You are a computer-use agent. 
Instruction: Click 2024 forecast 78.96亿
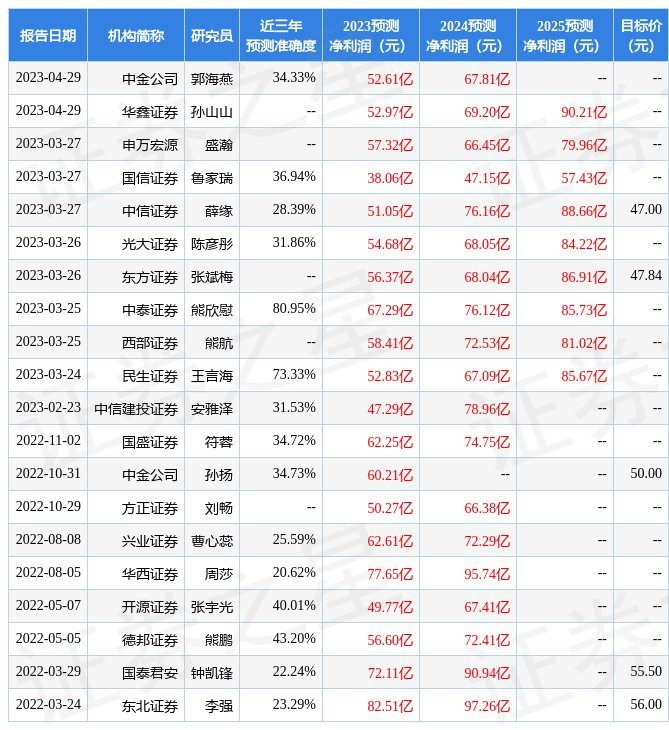[x=487, y=409]
